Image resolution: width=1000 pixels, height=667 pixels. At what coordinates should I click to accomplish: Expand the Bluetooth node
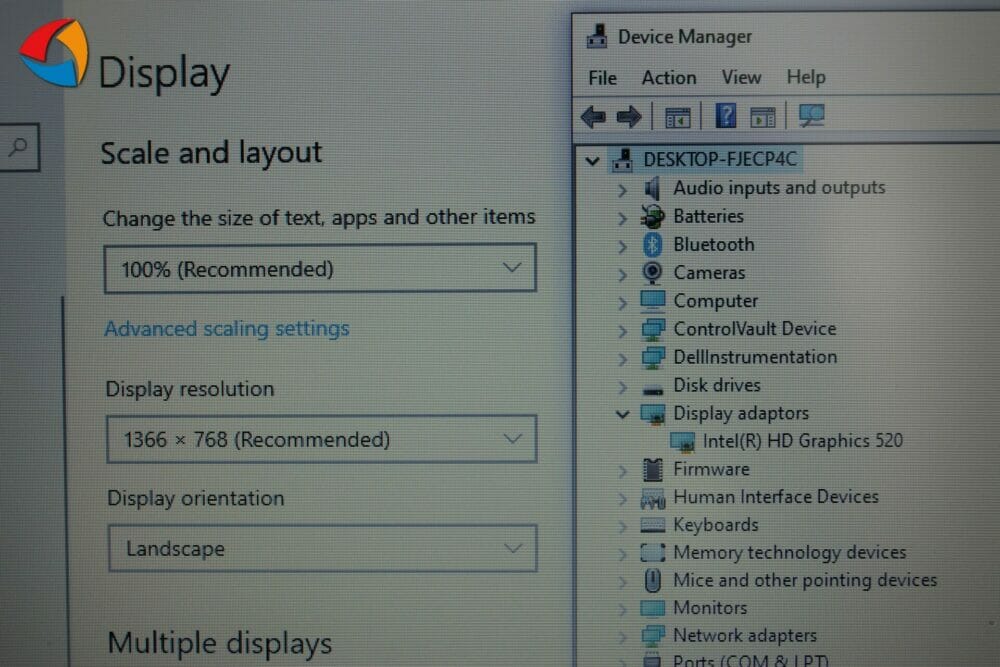pos(622,246)
